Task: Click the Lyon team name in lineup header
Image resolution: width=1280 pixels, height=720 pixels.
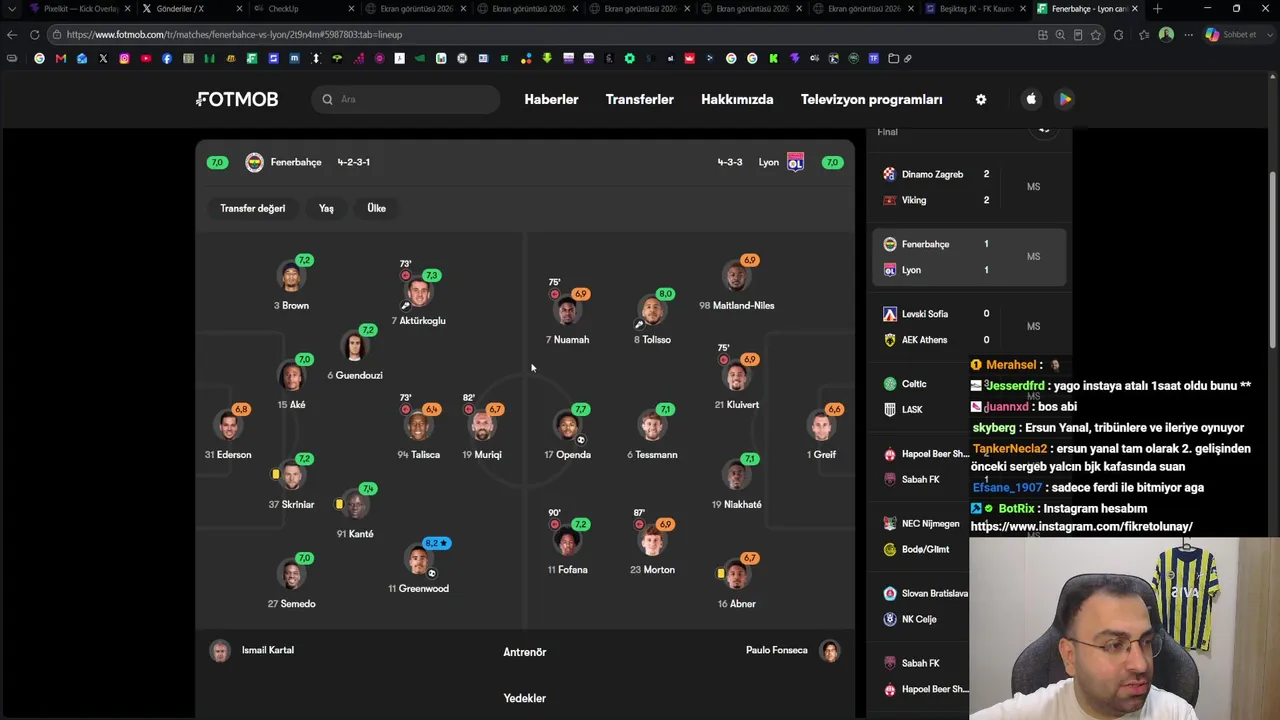Action: pos(768,162)
